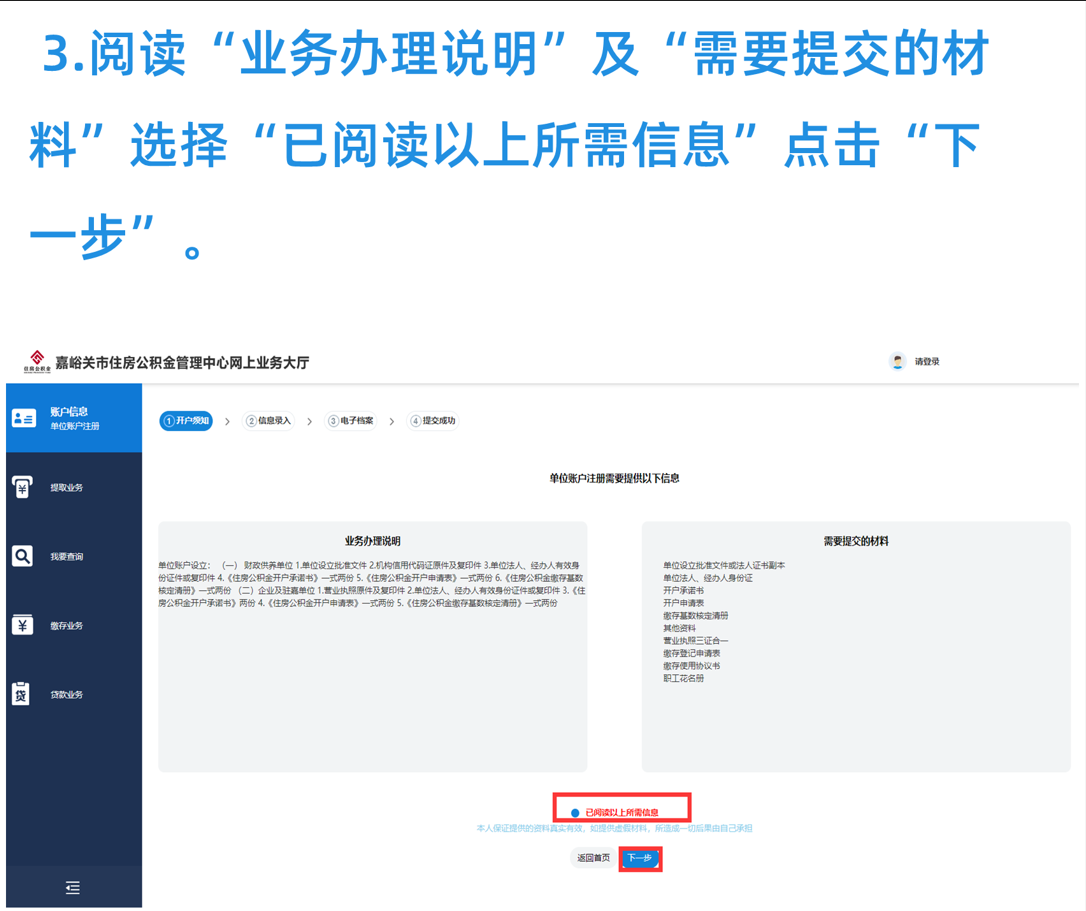Screen dimensions: 1086x911
Task: Click the chevron after 电子档案 step
Action: 391,422
